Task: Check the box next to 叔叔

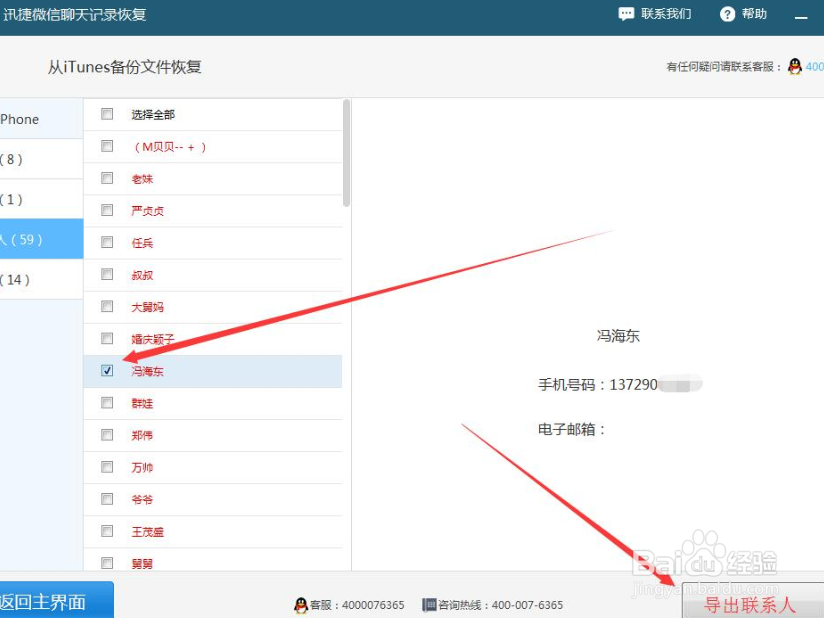Action: (x=107, y=274)
